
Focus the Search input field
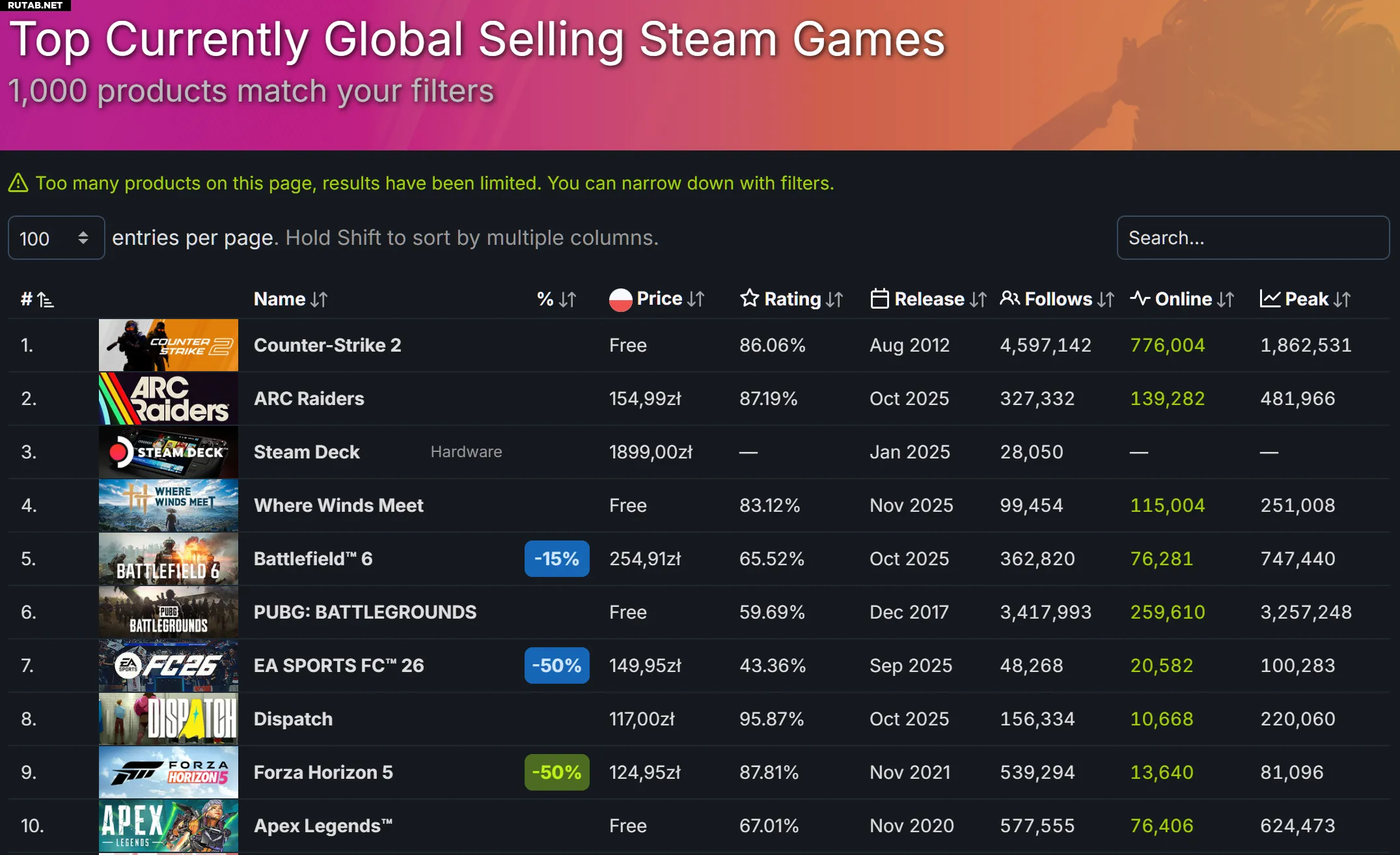click(1252, 238)
